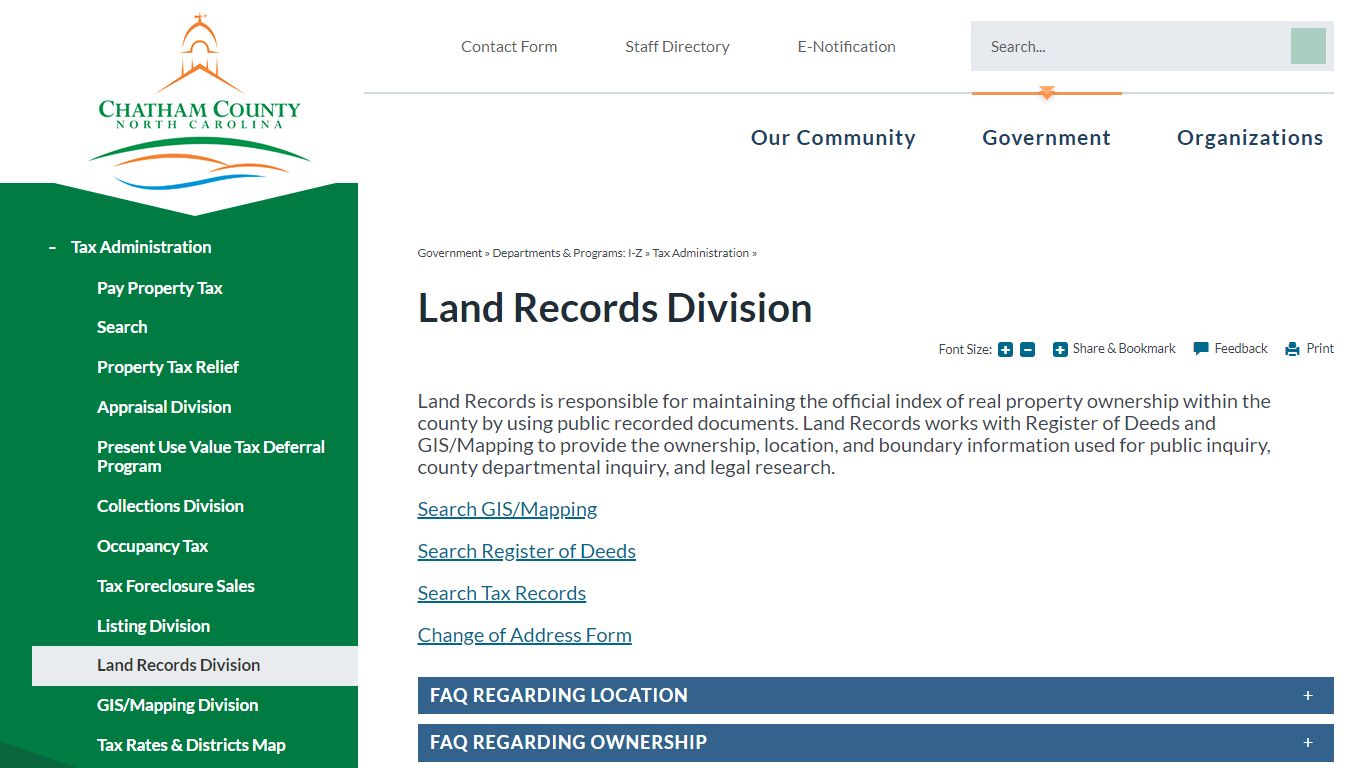Open Search Tax Records link
The image size is (1366, 768).
click(502, 593)
